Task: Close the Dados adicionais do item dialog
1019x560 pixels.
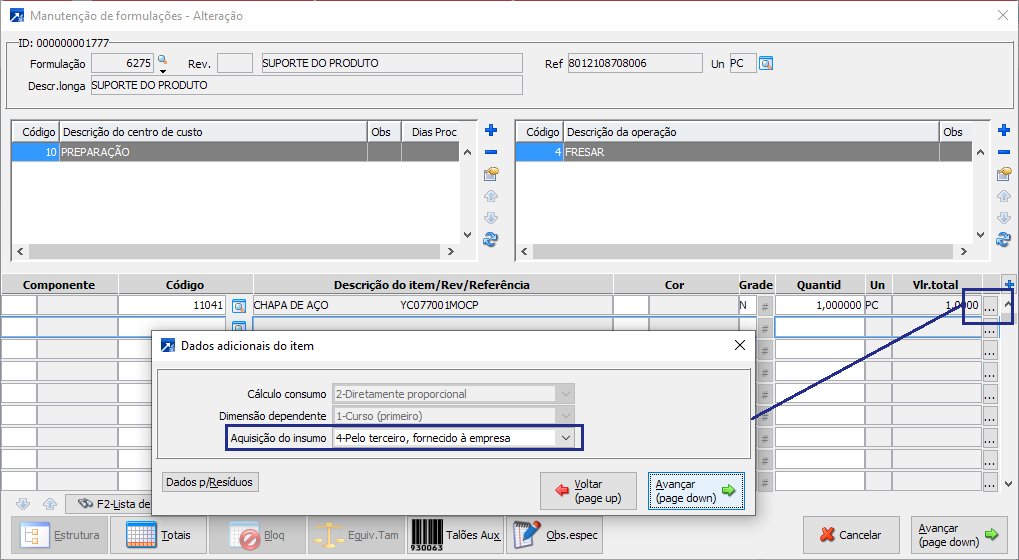Action: click(740, 345)
